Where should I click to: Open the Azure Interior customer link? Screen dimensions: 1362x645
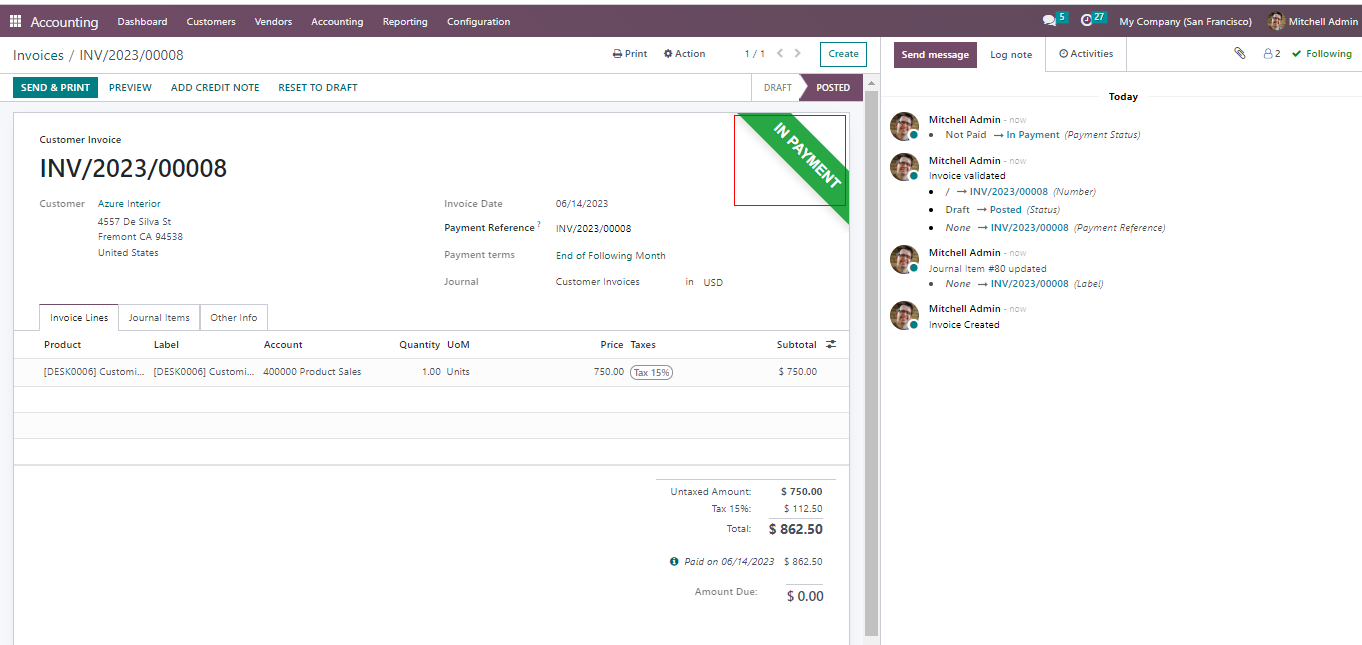tap(129, 204)
